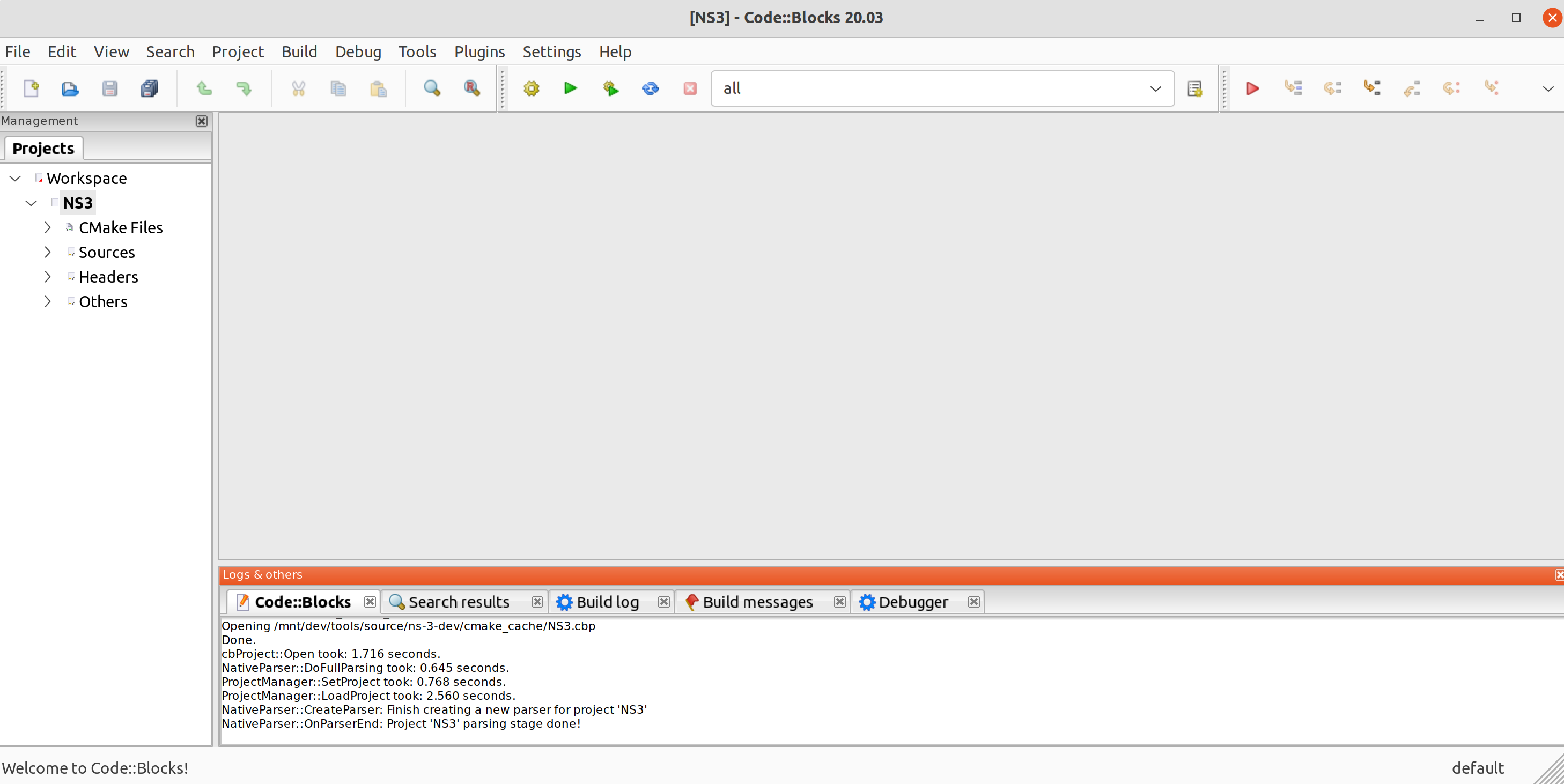Click the Build and run icon

(610, 88)
